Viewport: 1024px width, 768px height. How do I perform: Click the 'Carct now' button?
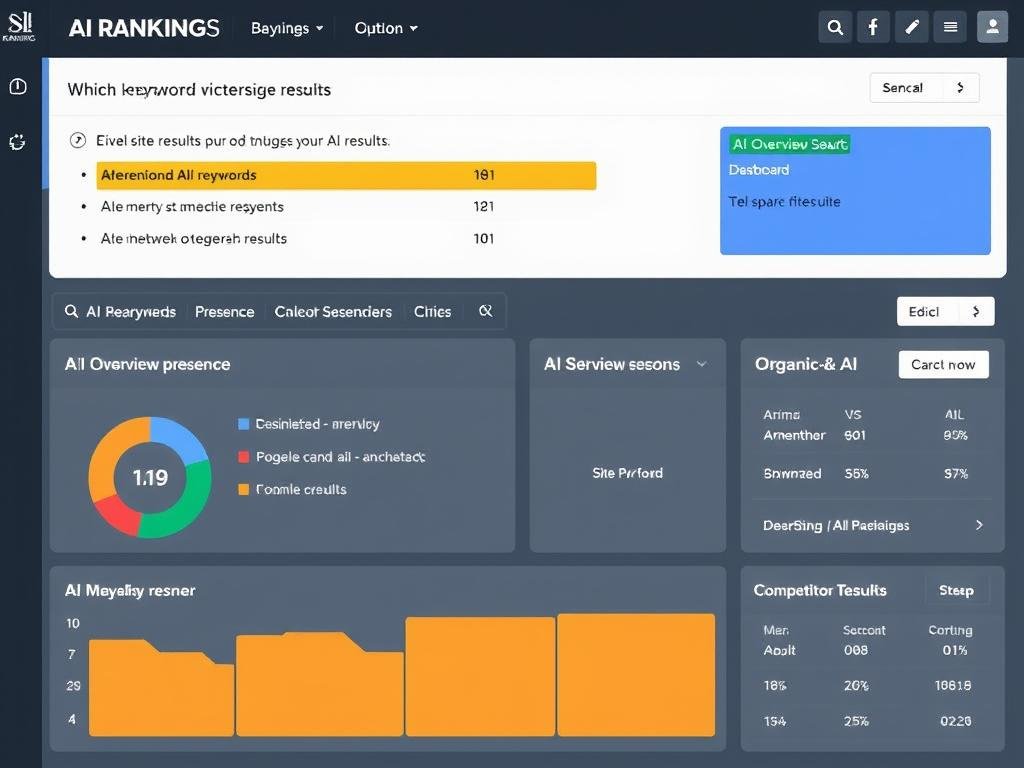(x=943, y=364)
